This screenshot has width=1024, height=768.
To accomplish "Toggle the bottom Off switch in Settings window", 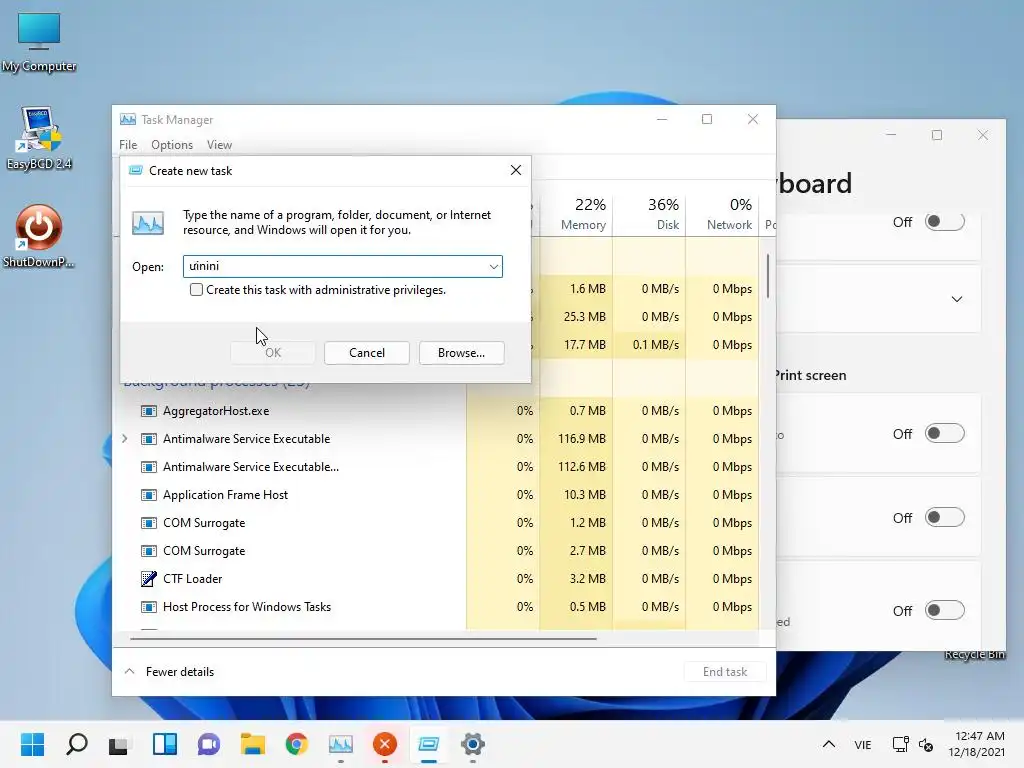I will pos(944,611).
